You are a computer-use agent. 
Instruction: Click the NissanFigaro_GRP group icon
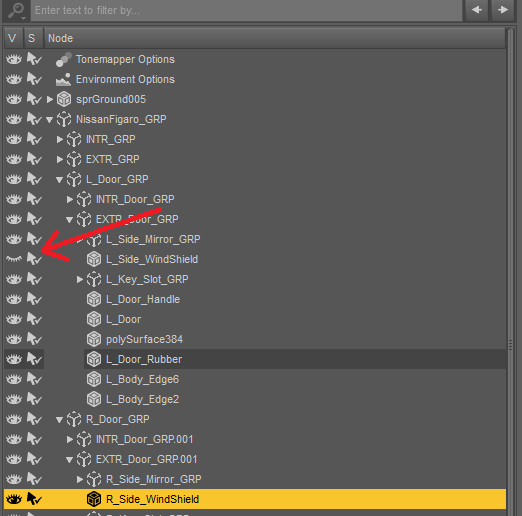click(x=64, y=119)
